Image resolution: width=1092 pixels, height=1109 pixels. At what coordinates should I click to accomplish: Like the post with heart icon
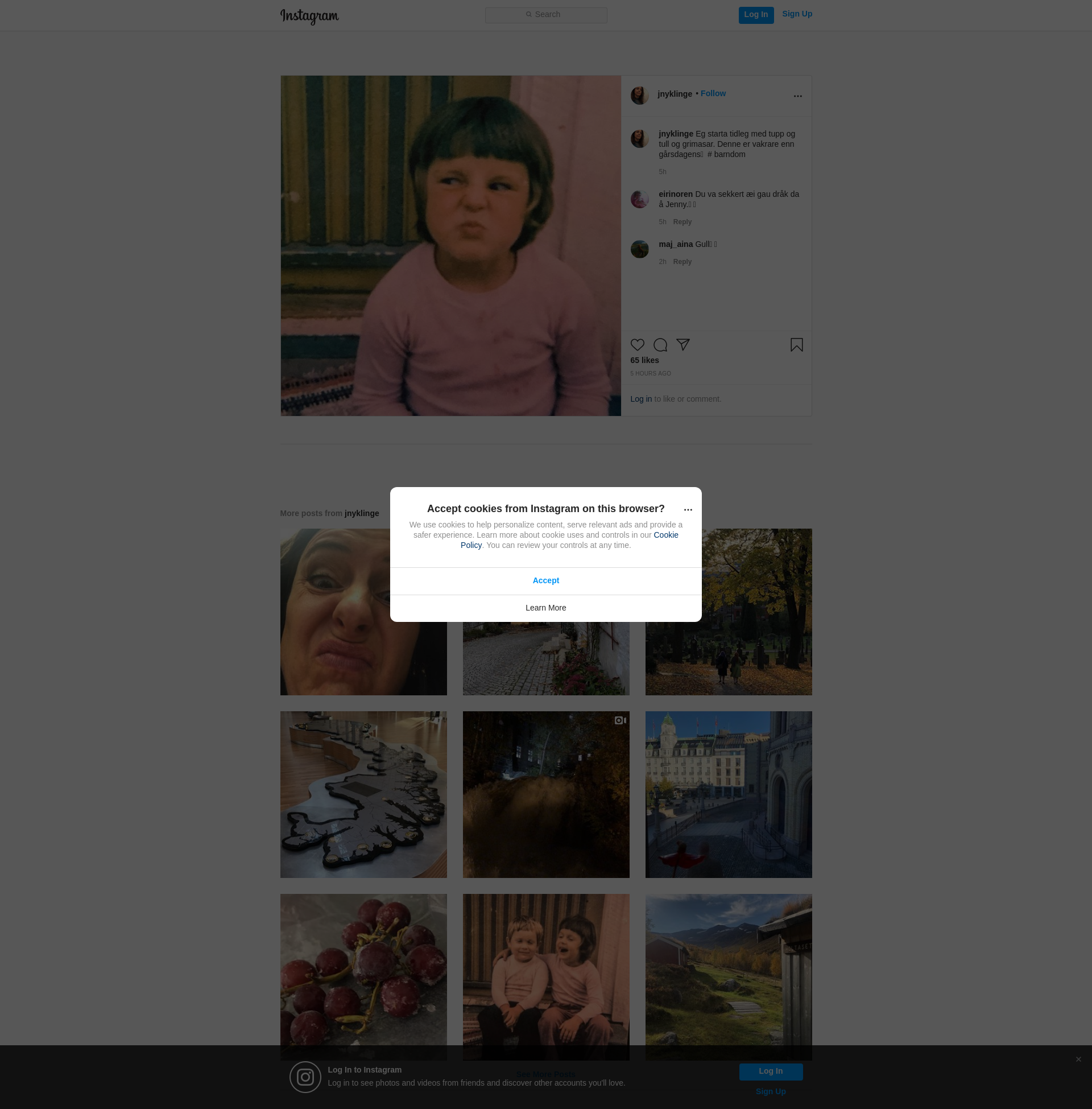(x=637, y=345)
